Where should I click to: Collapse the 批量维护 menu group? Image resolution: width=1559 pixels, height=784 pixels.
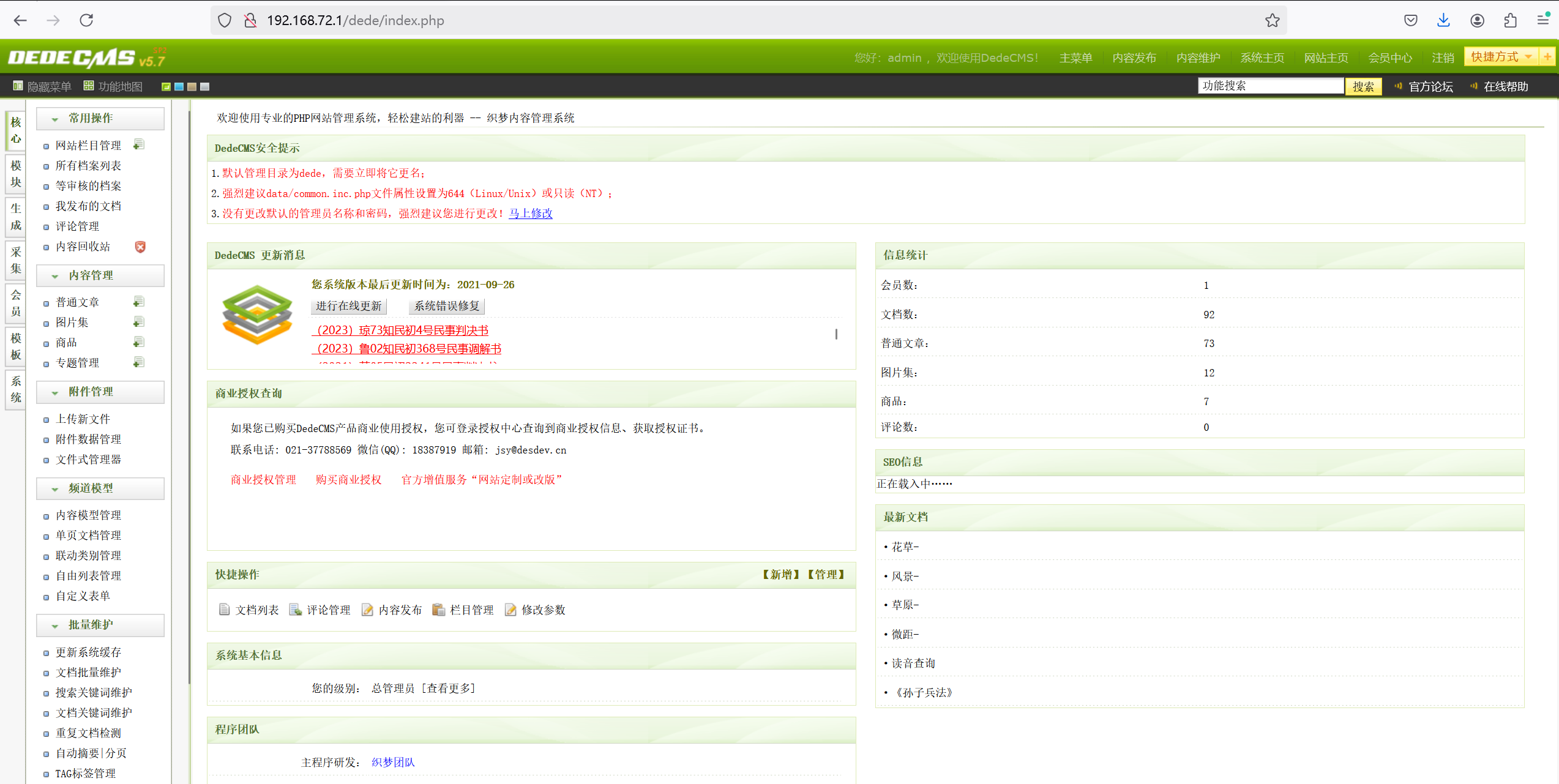coord(100,625)
